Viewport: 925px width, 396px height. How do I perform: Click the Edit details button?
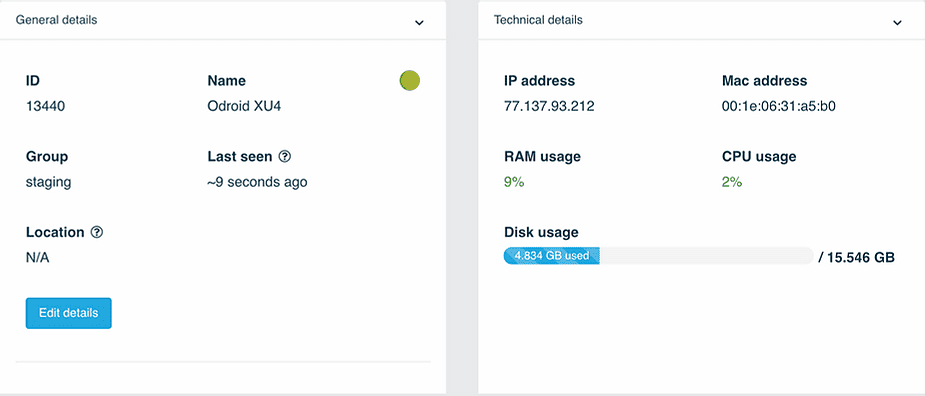[x=68, y=313]
